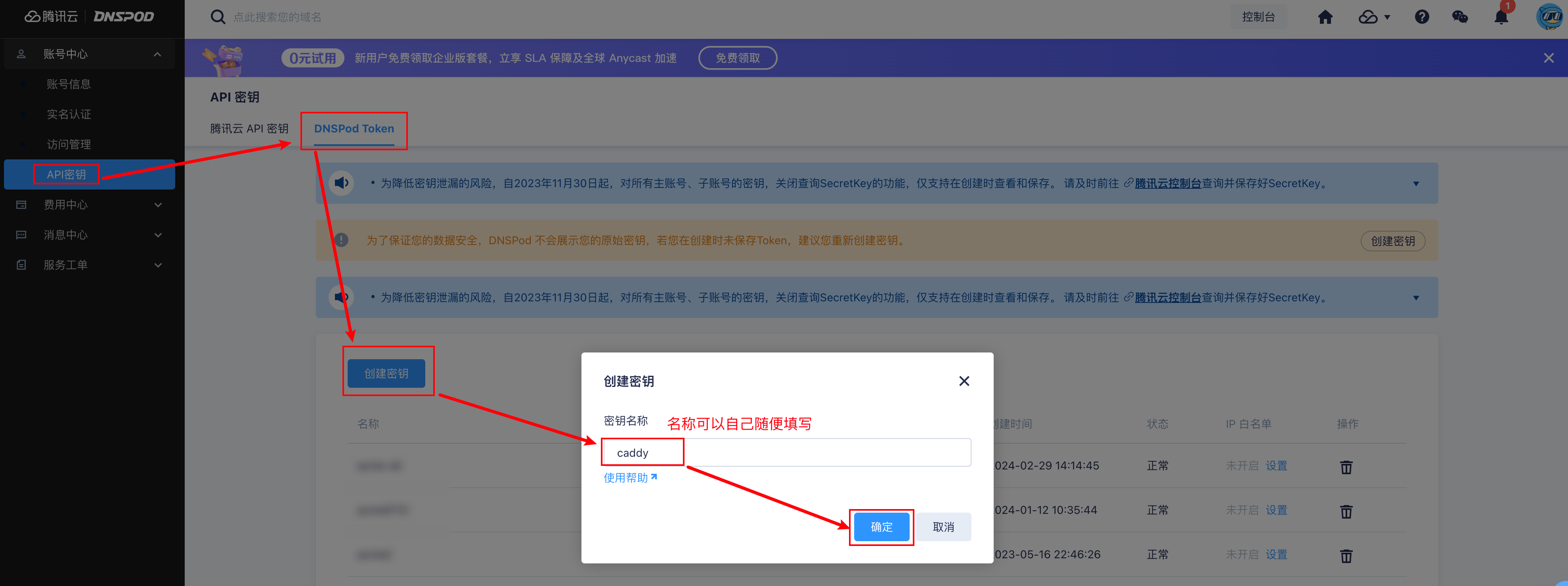1568x586 pixels.
Task: Click 创建密钥 in orange notice
Action: pos(1393,241)
